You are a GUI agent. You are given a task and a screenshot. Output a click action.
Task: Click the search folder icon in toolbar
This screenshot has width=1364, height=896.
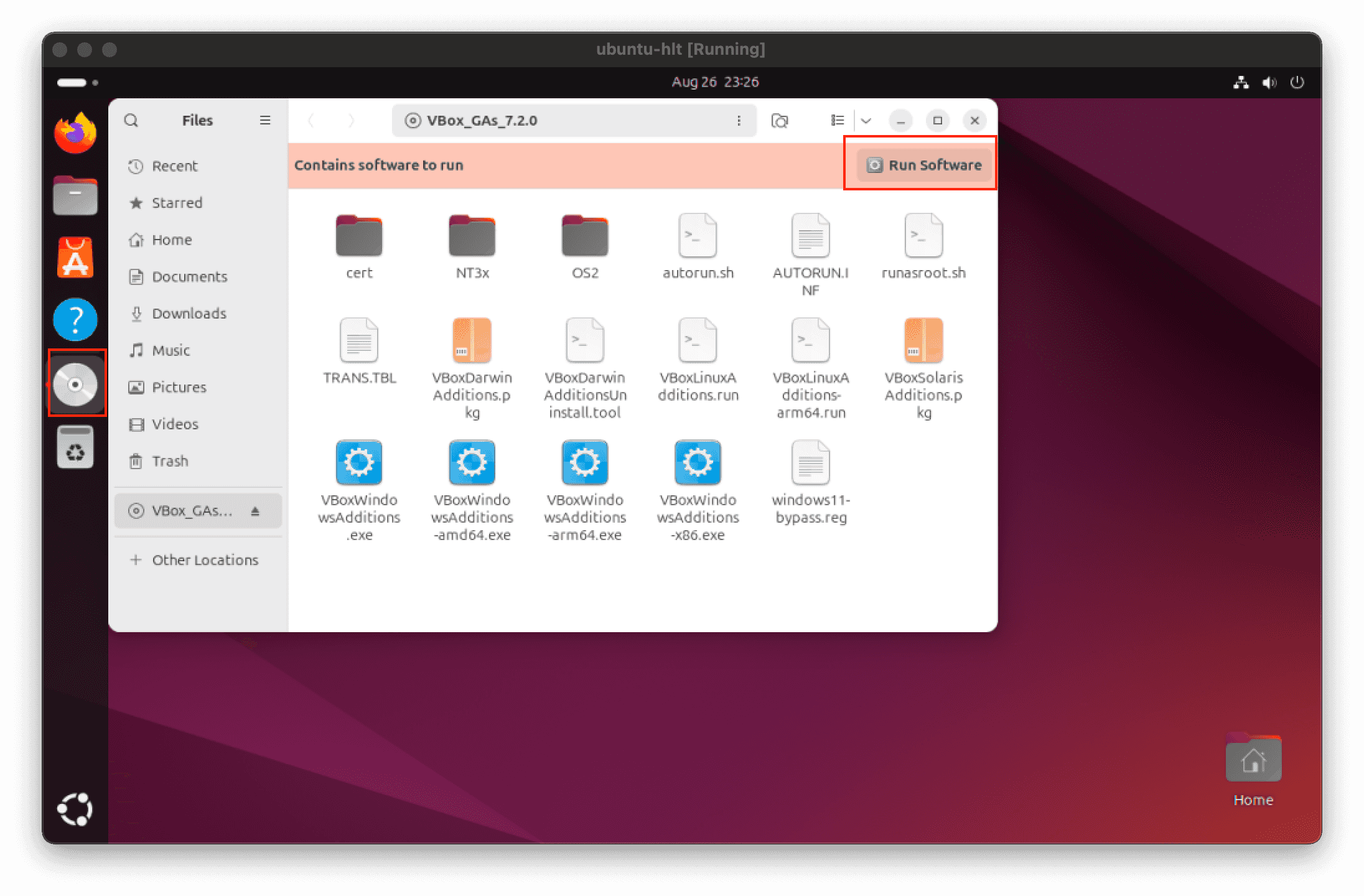click(780, 120)
